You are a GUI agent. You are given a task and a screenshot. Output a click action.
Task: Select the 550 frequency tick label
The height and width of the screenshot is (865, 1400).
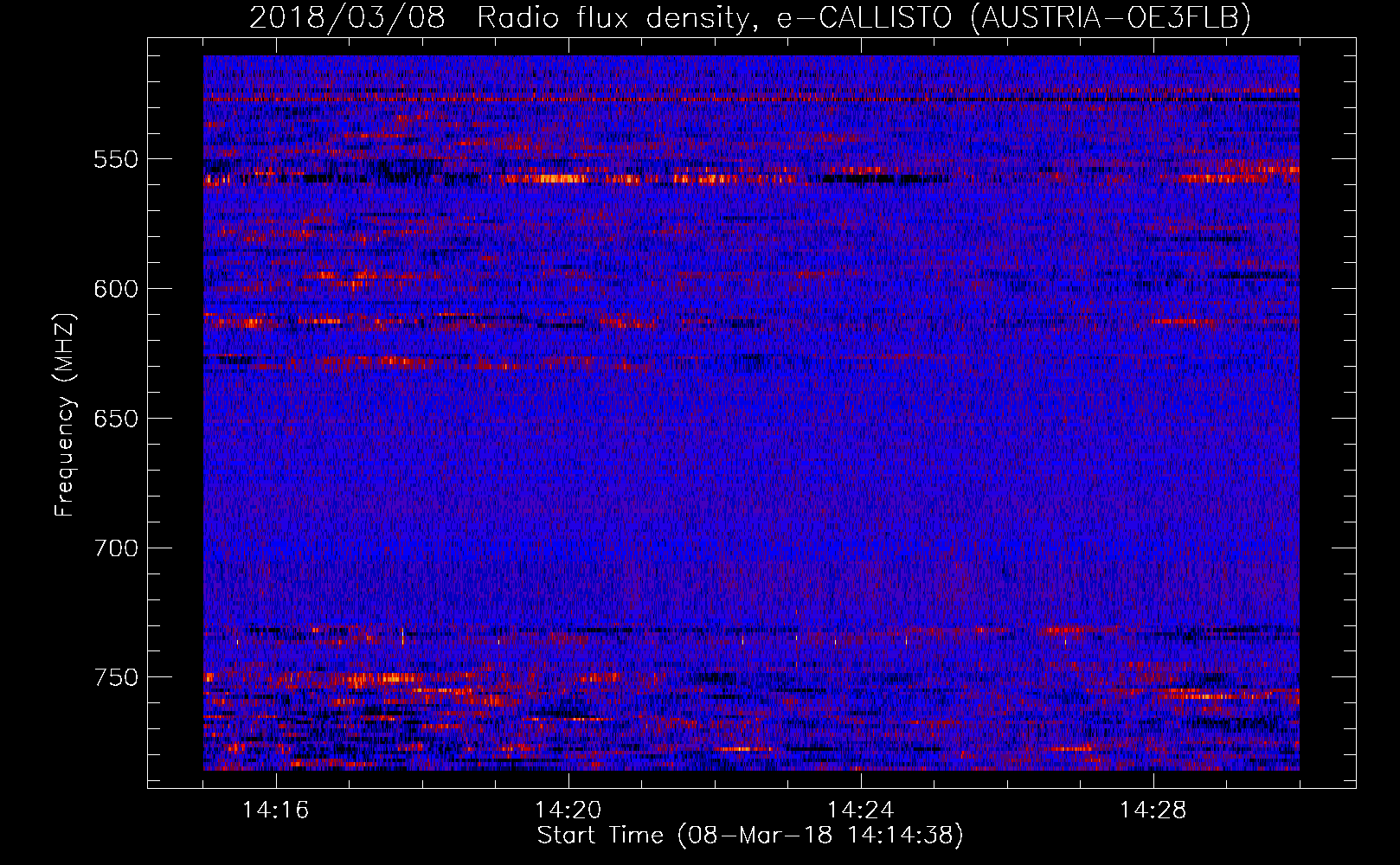(116, 159)
